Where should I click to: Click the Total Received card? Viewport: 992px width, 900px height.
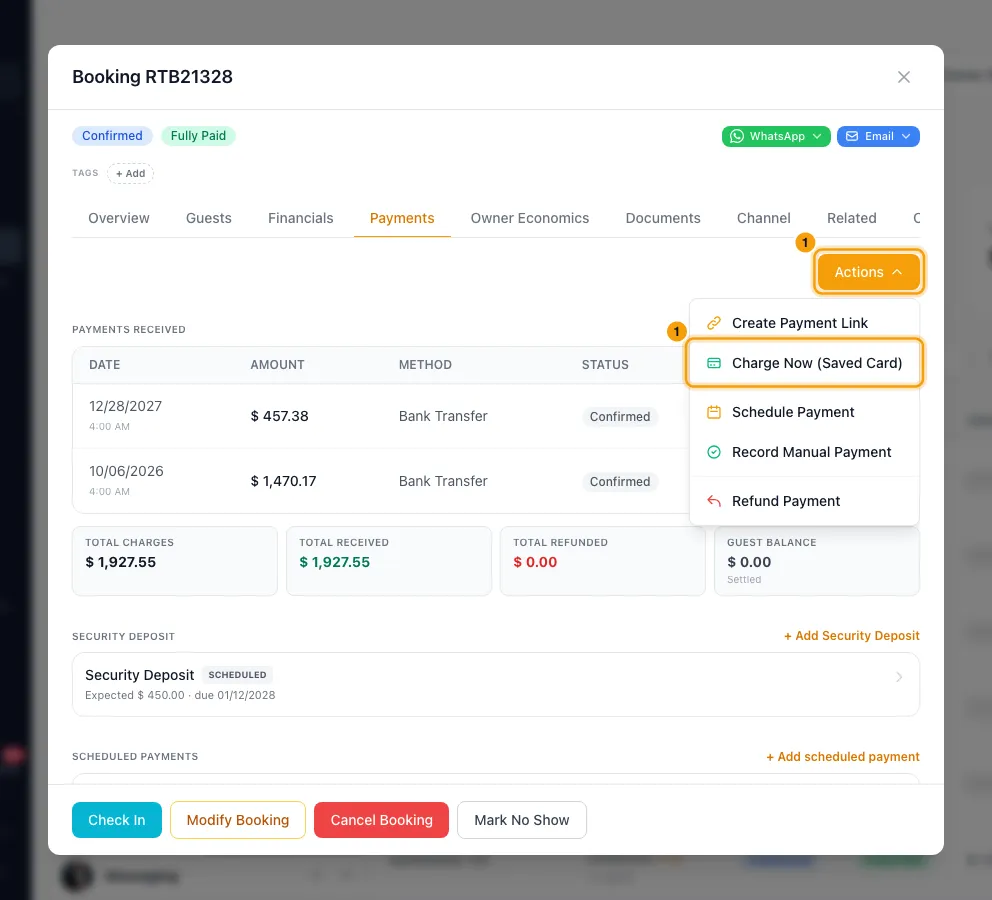[388, 561]
